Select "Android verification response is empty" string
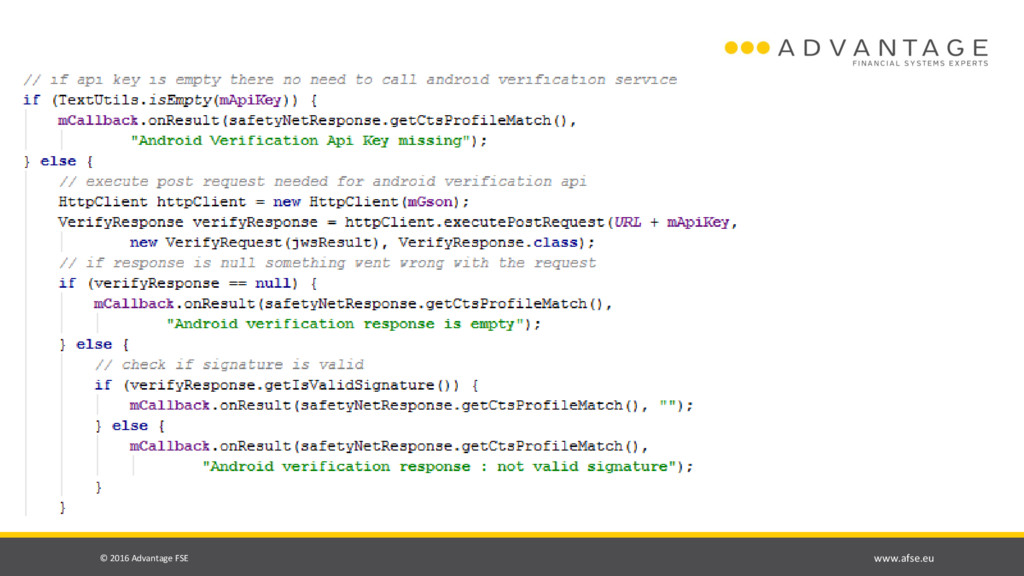 345,324
